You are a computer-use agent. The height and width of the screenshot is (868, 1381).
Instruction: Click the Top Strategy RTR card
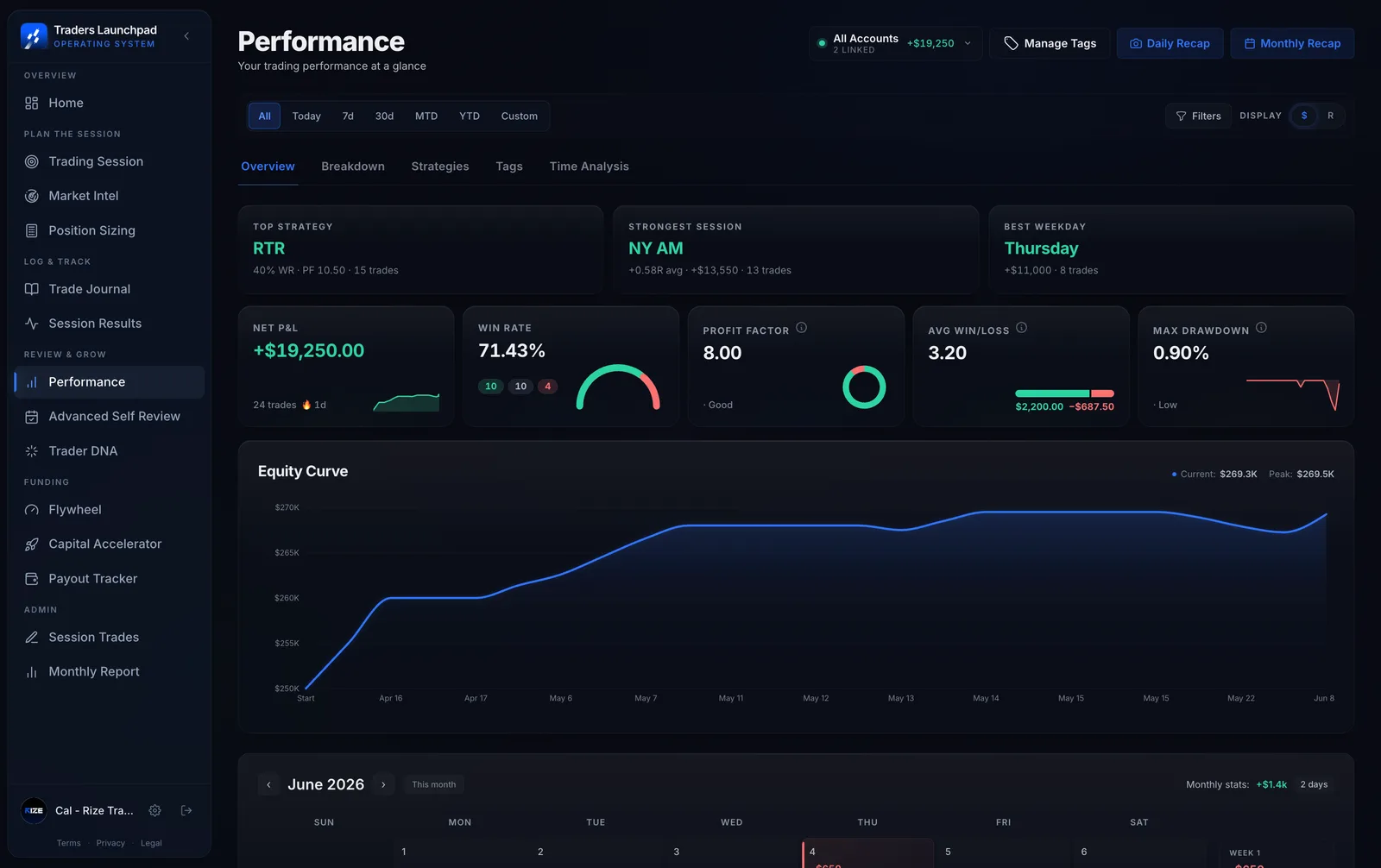click(x=420, y=249)
